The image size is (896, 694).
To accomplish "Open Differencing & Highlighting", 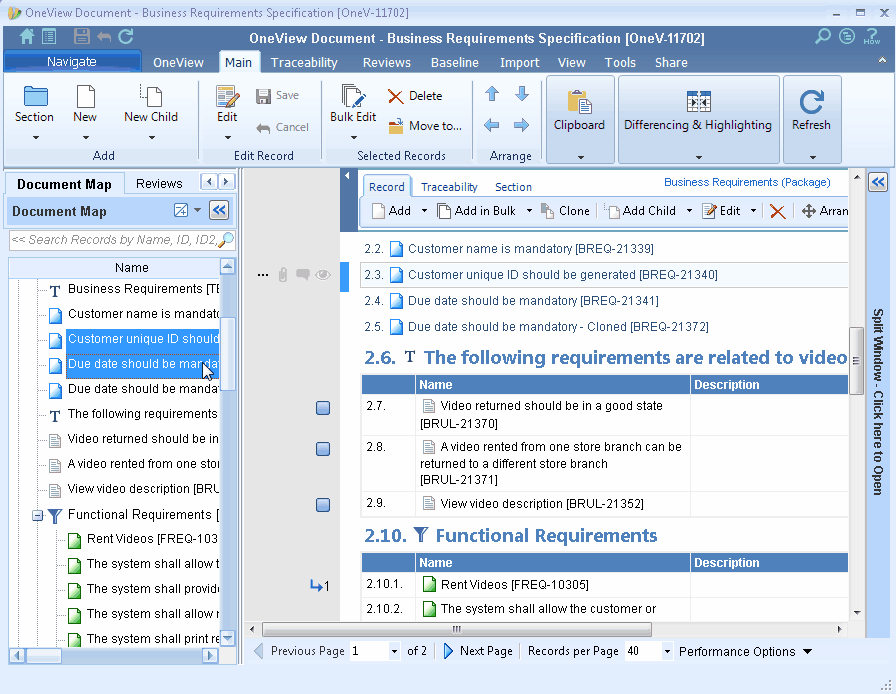I will point(698,119).
